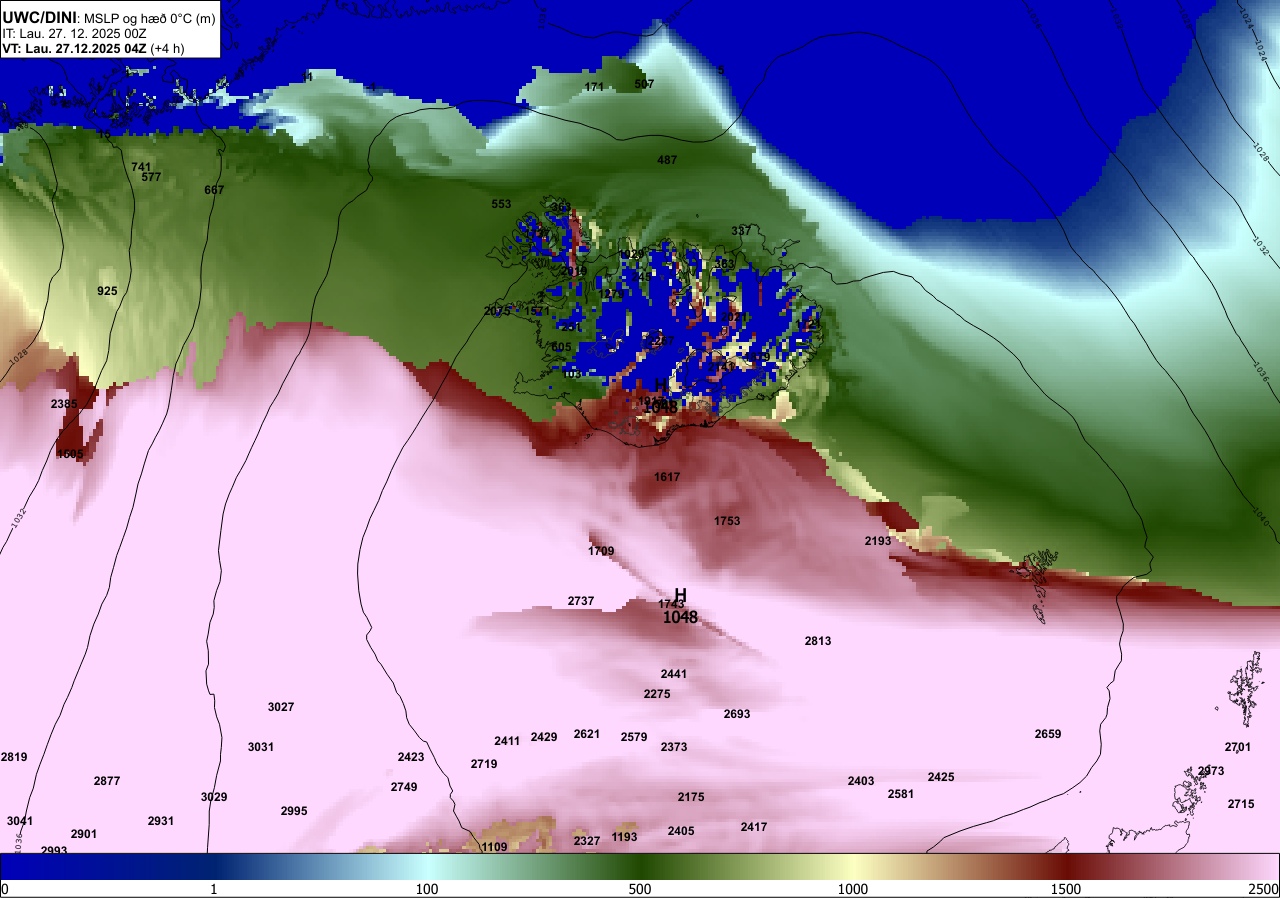
Task: Click the map value 2429
Action: [544, 737]
